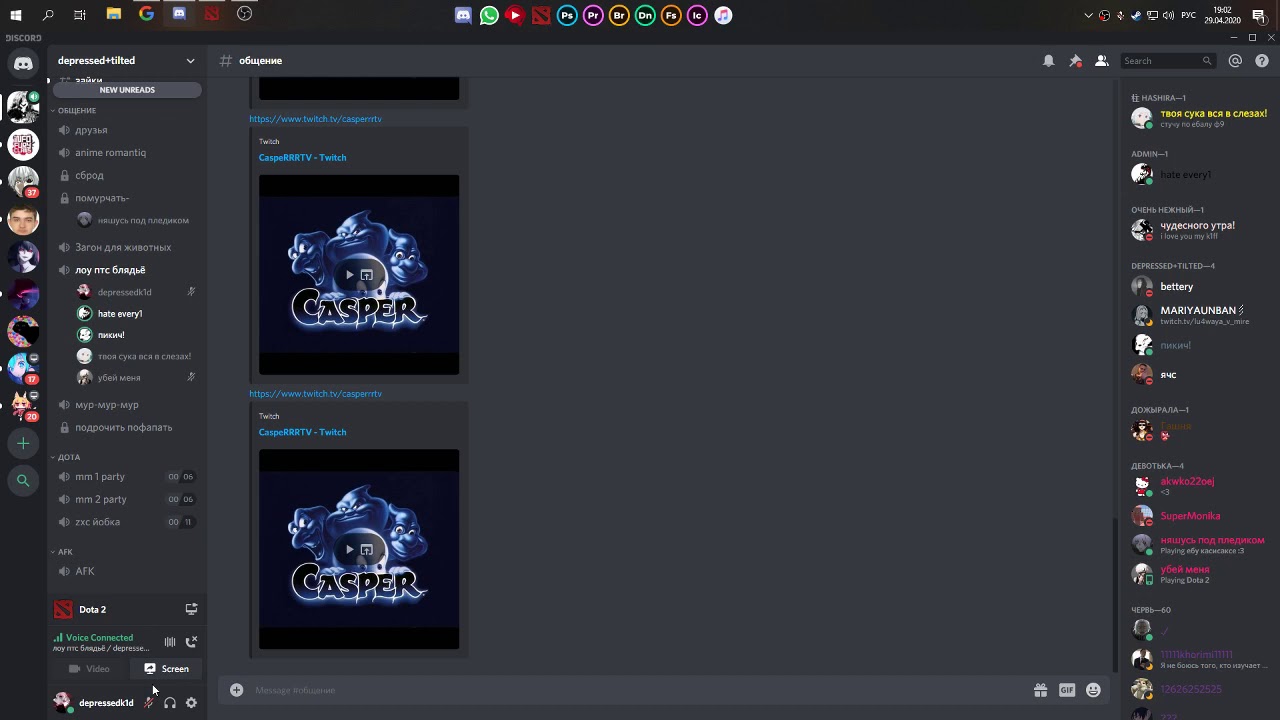This screenshot has height=720, width=1280.
Task: Open depressed+tilted server dropdown menu
Action: (x=127, y=61)
